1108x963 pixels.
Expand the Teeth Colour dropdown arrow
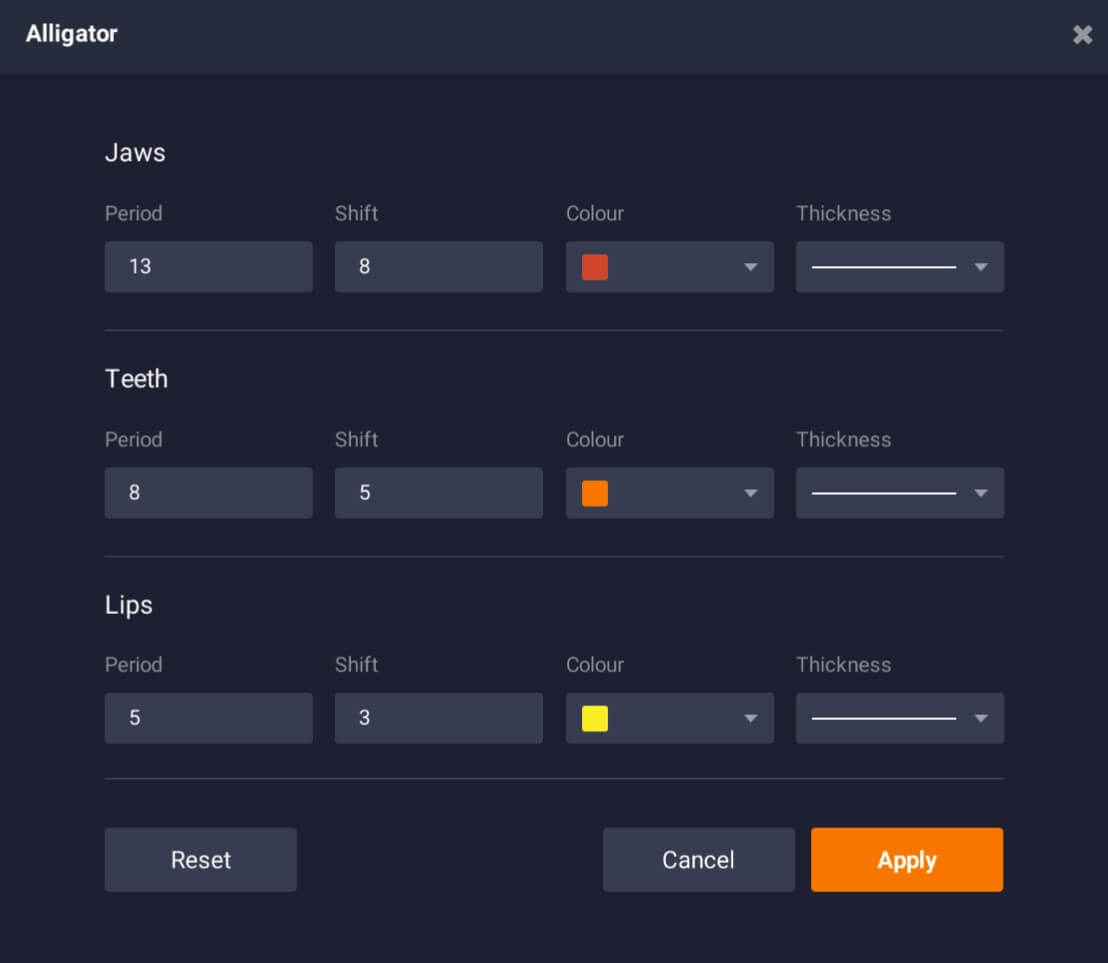point(750,493)
